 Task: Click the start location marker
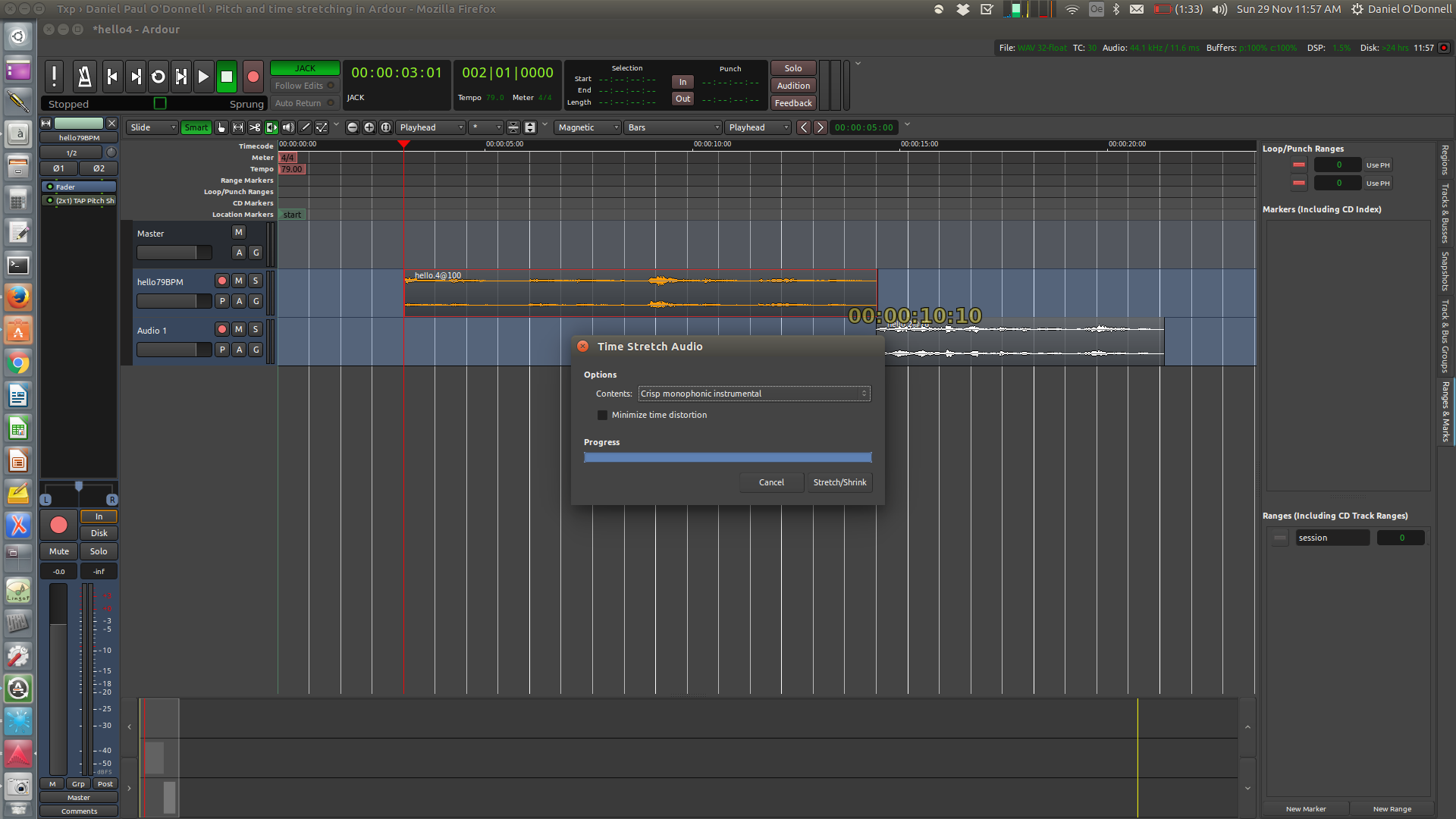292,215
